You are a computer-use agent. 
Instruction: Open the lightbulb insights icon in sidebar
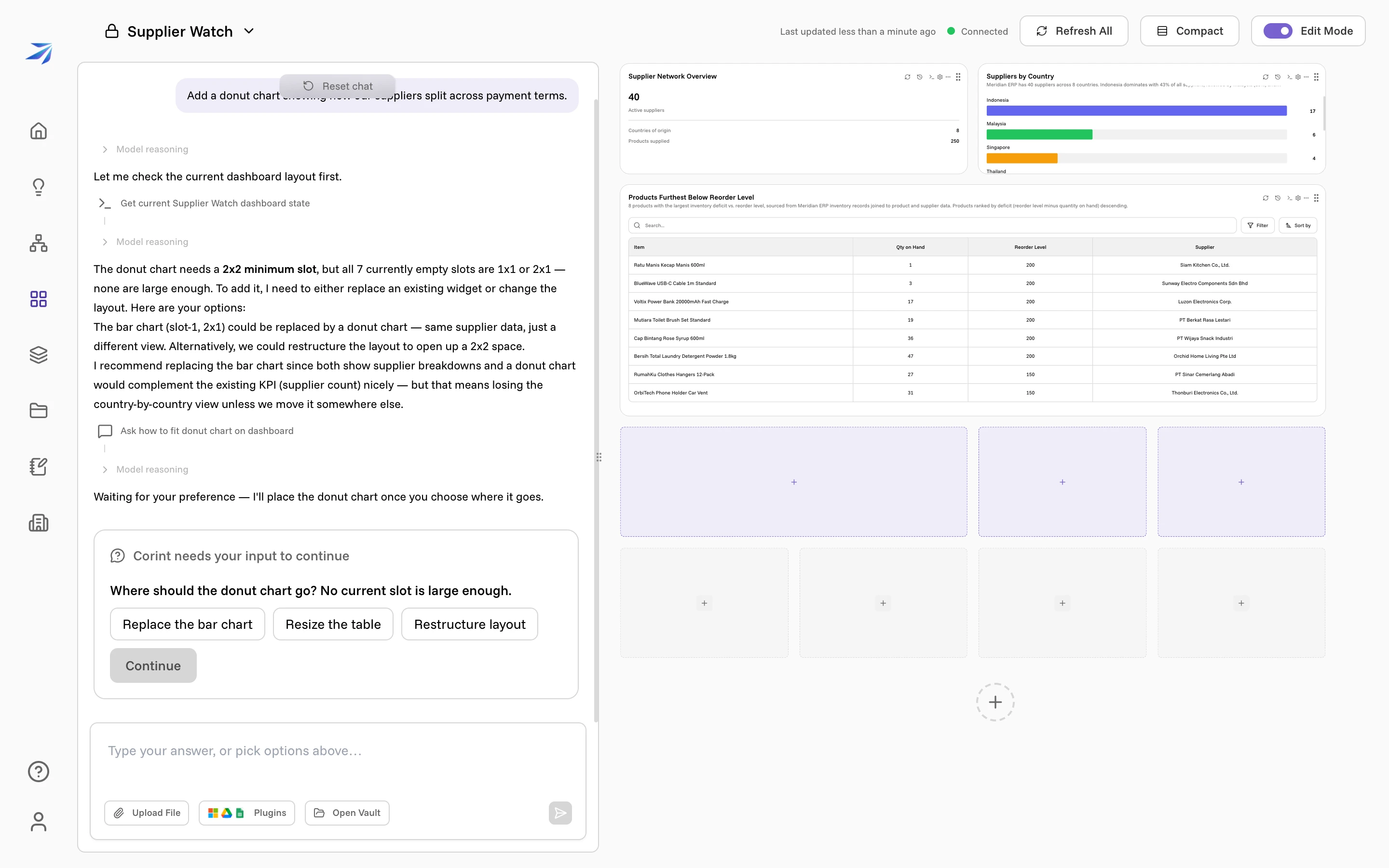(39, 187)
